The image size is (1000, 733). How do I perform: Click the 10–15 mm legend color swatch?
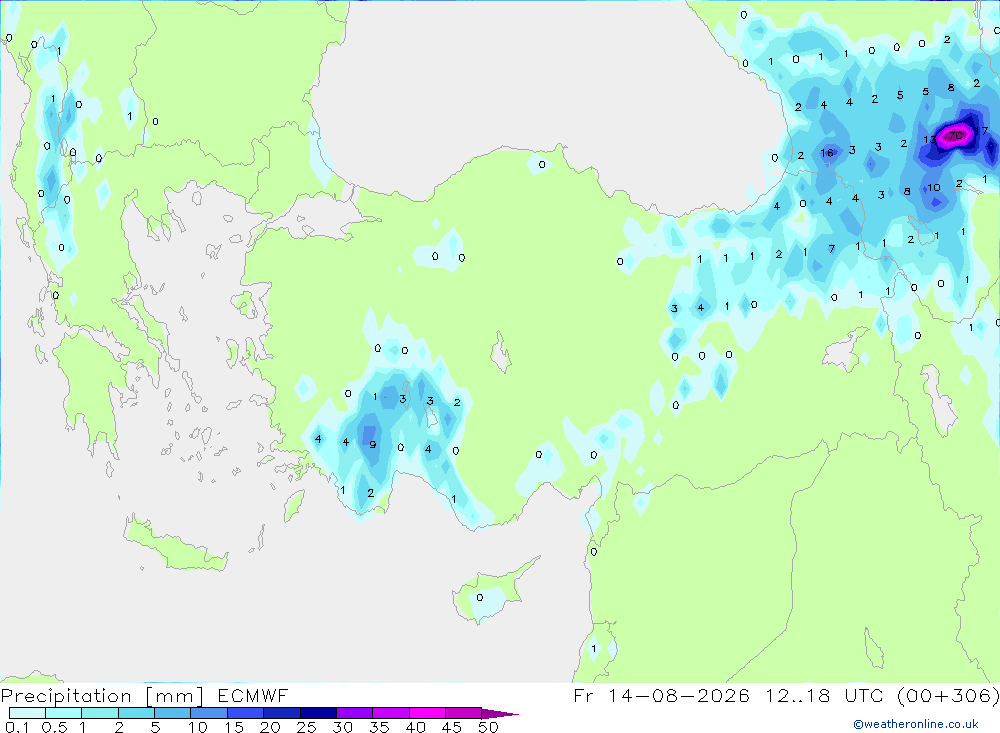click(209, 713)
